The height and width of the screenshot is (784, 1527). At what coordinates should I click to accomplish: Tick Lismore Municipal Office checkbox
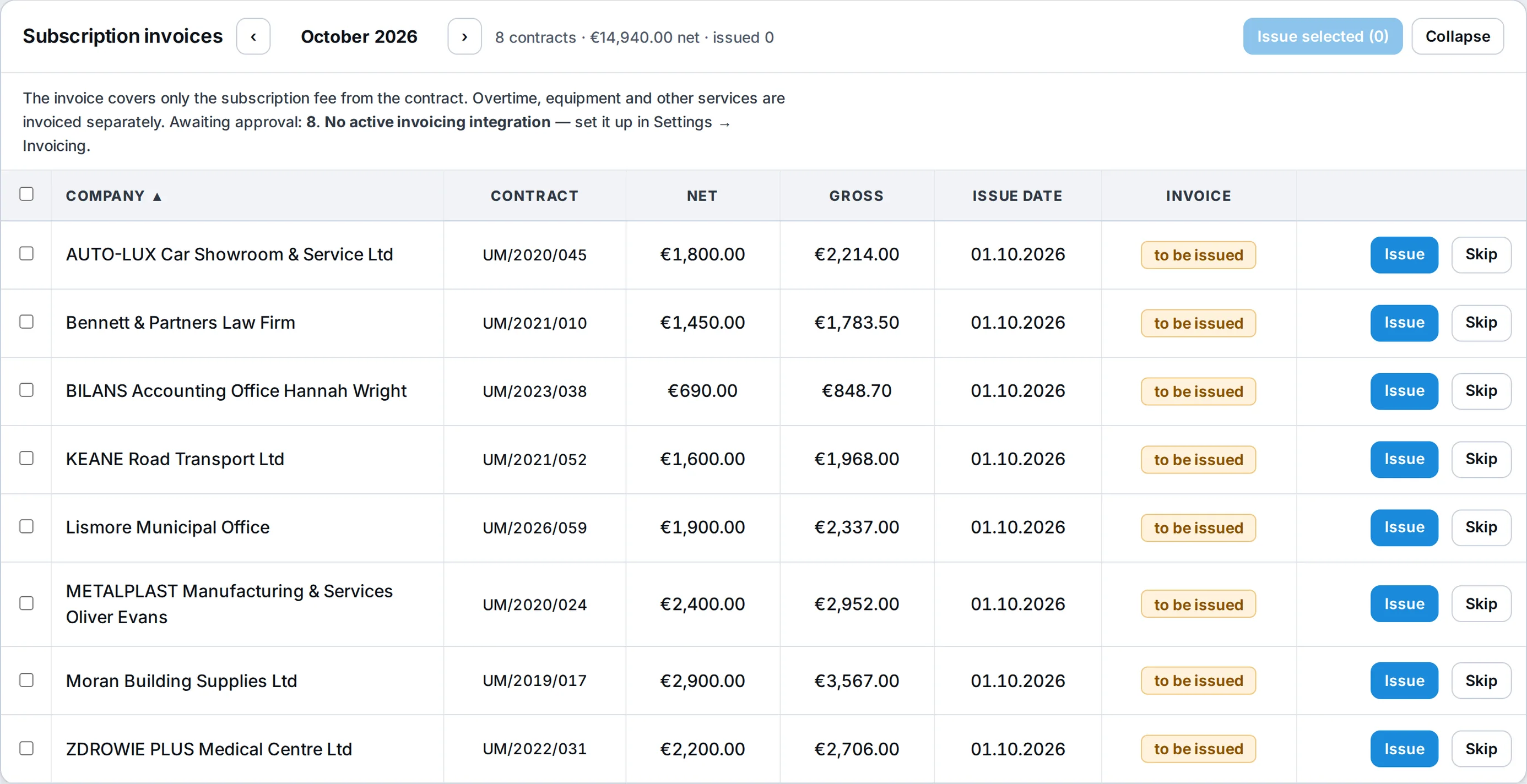pyautogui.click(x=26, y=526)
